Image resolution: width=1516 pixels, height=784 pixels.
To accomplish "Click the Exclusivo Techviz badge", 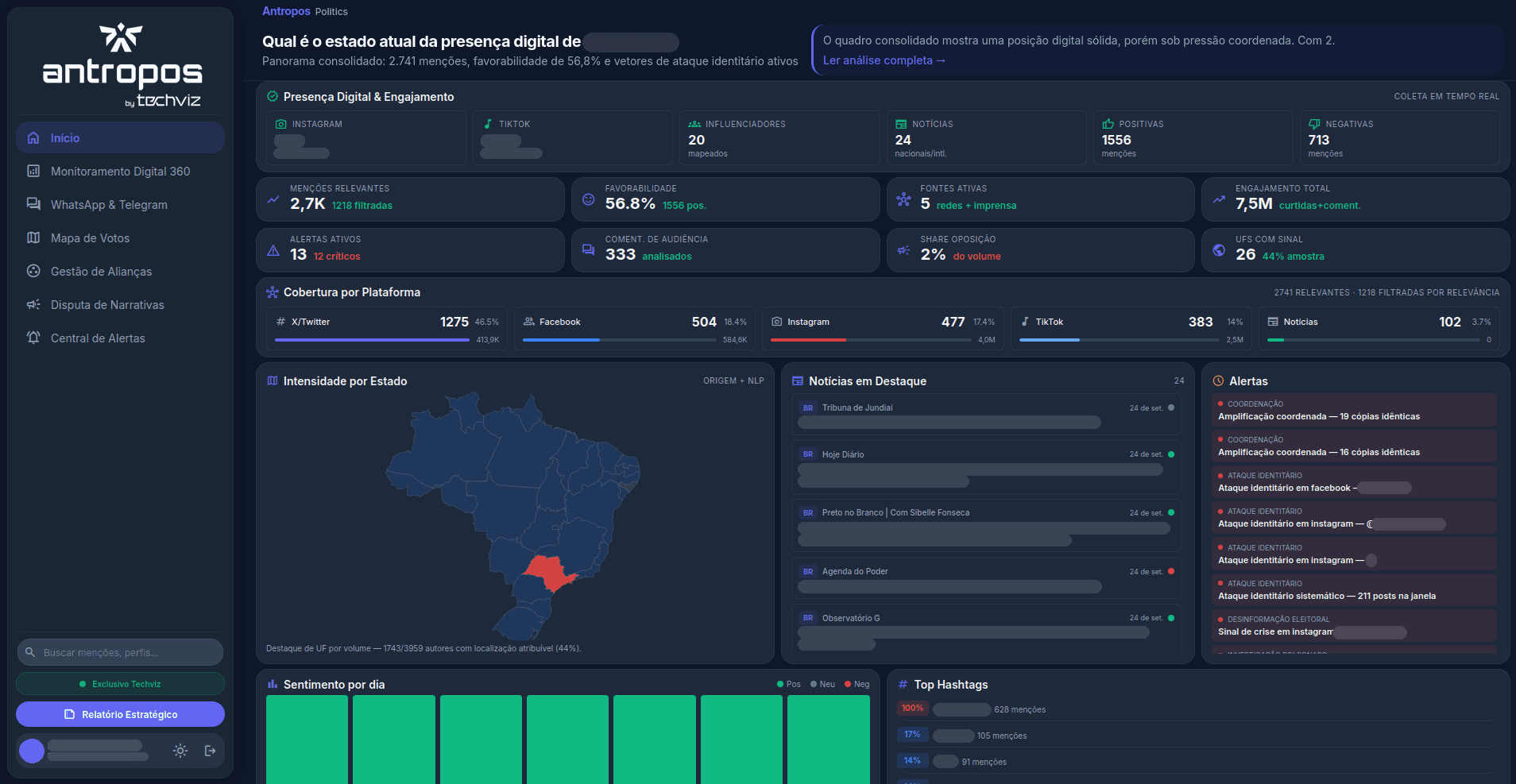I will 120,684.
